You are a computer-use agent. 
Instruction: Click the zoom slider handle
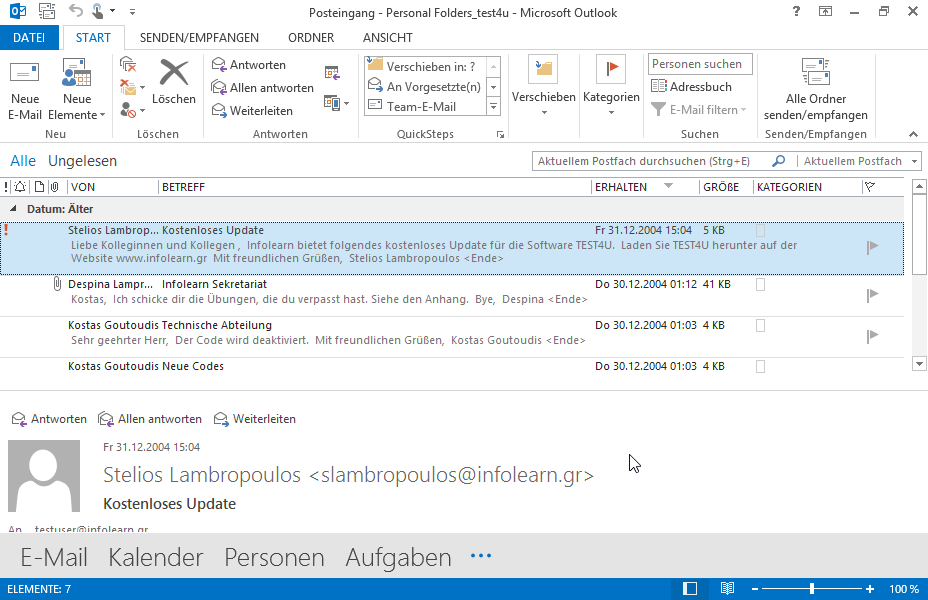tap(812, 588)
